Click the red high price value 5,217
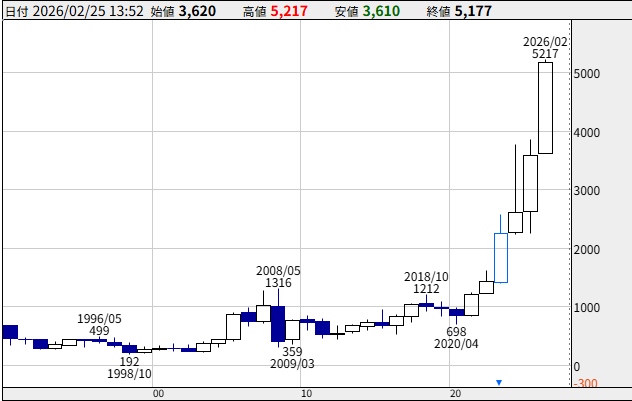Image resolution: width=632 pixels, height=401 pixels. 291,11
